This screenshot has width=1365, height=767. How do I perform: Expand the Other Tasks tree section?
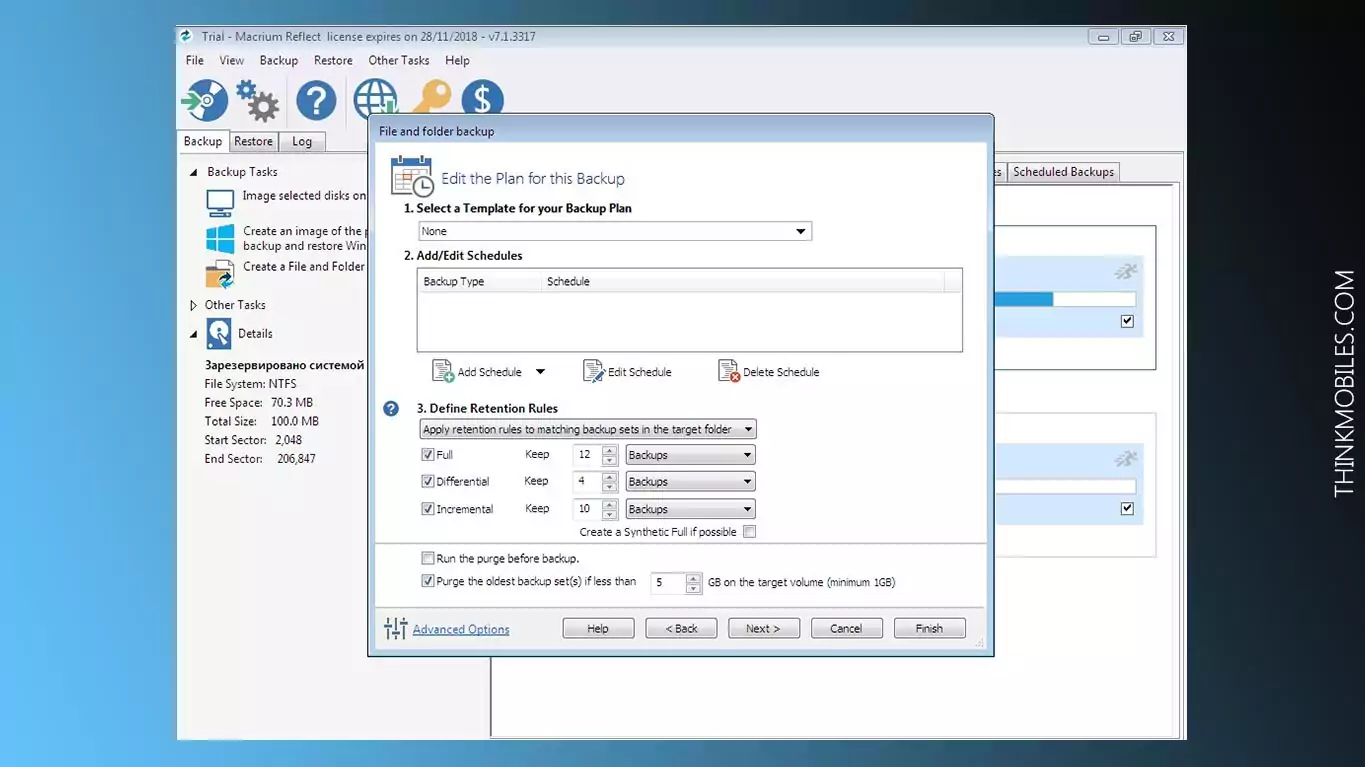193,305
